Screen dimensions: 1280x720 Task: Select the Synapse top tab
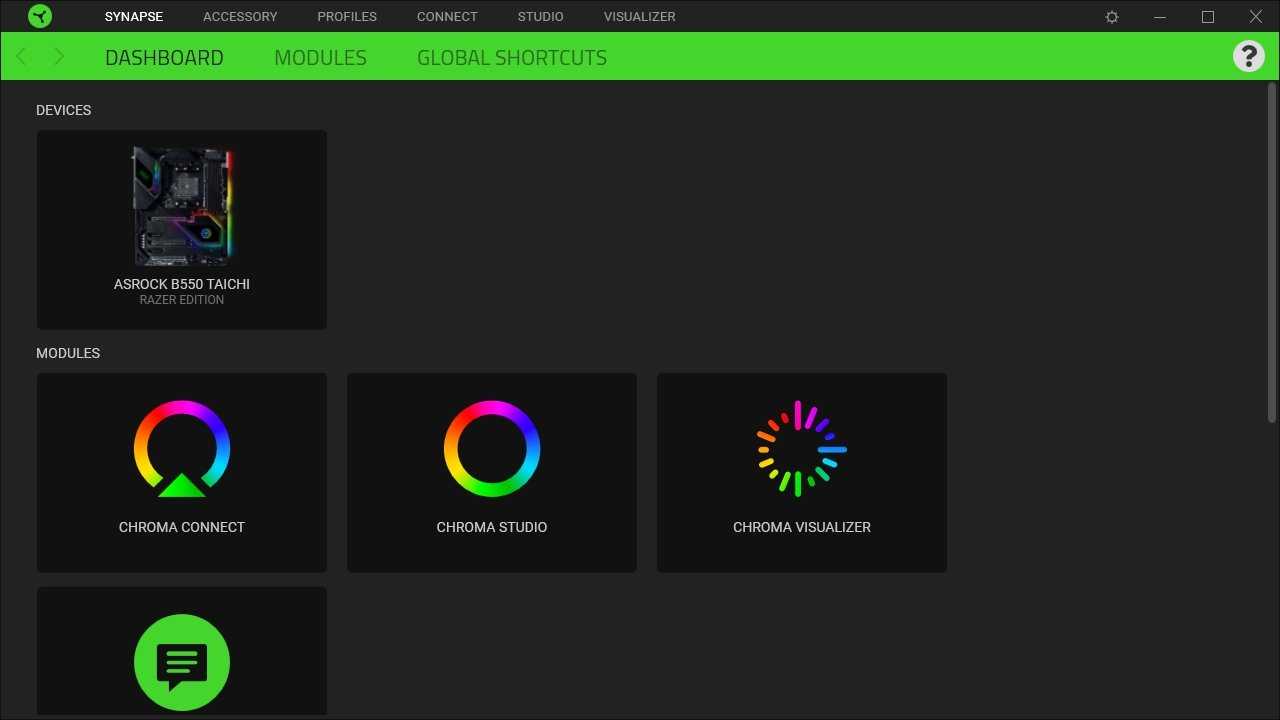134,16
